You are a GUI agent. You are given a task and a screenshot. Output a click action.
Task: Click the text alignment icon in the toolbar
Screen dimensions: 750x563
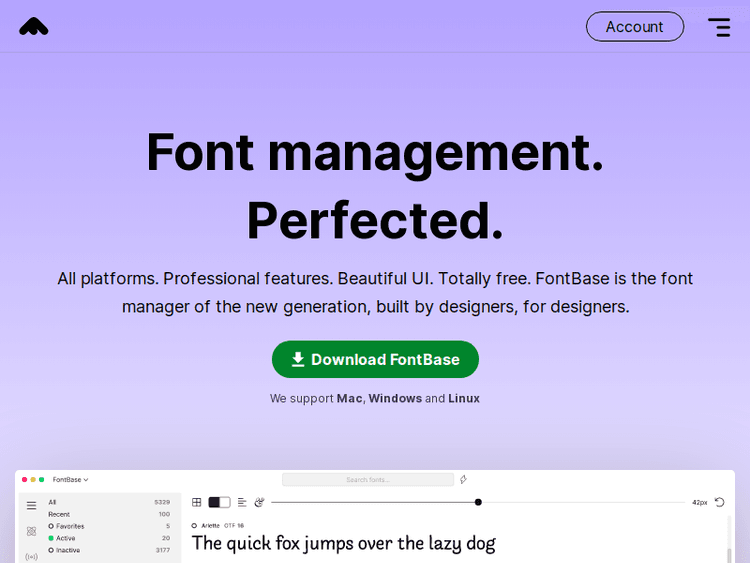pos(242,502)
